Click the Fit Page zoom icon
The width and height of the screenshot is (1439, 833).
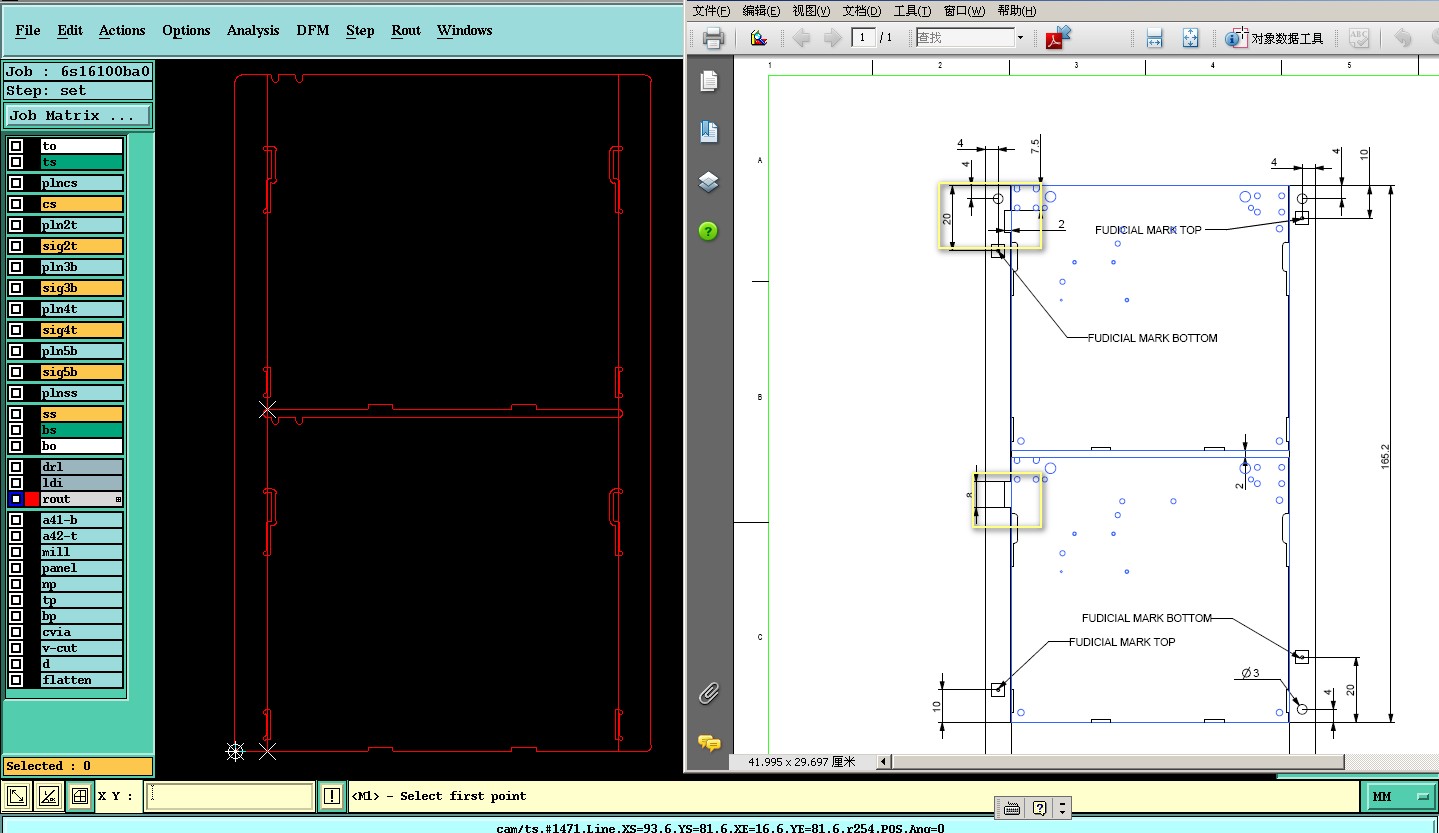(1190, 38)
